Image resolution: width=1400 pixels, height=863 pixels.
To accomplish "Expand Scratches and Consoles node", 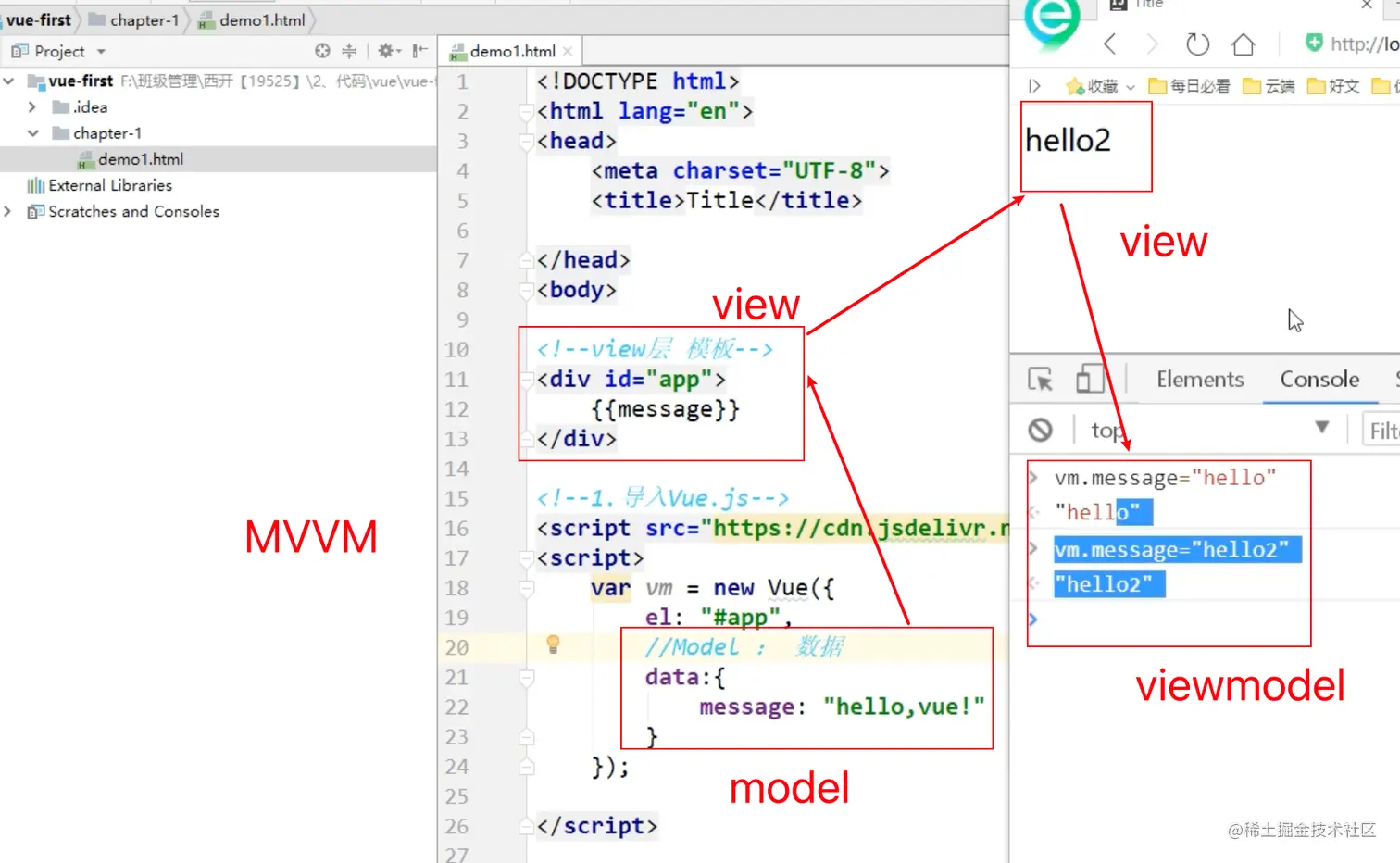I will click(x=7, y=211).
